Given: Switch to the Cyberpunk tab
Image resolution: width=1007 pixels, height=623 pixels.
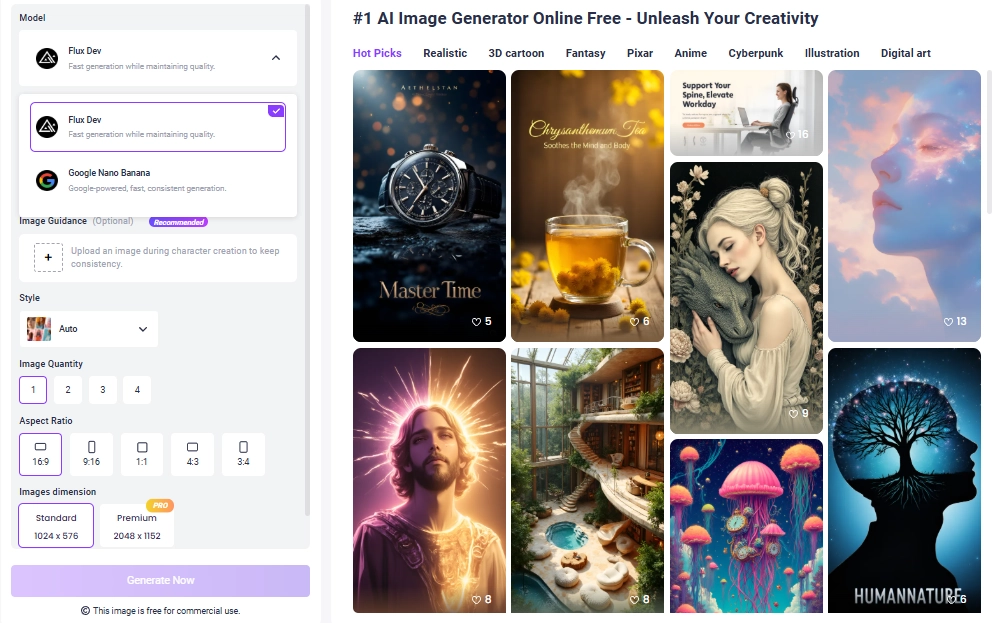Looking at the screenshot, I should click(x=755, y=53).
